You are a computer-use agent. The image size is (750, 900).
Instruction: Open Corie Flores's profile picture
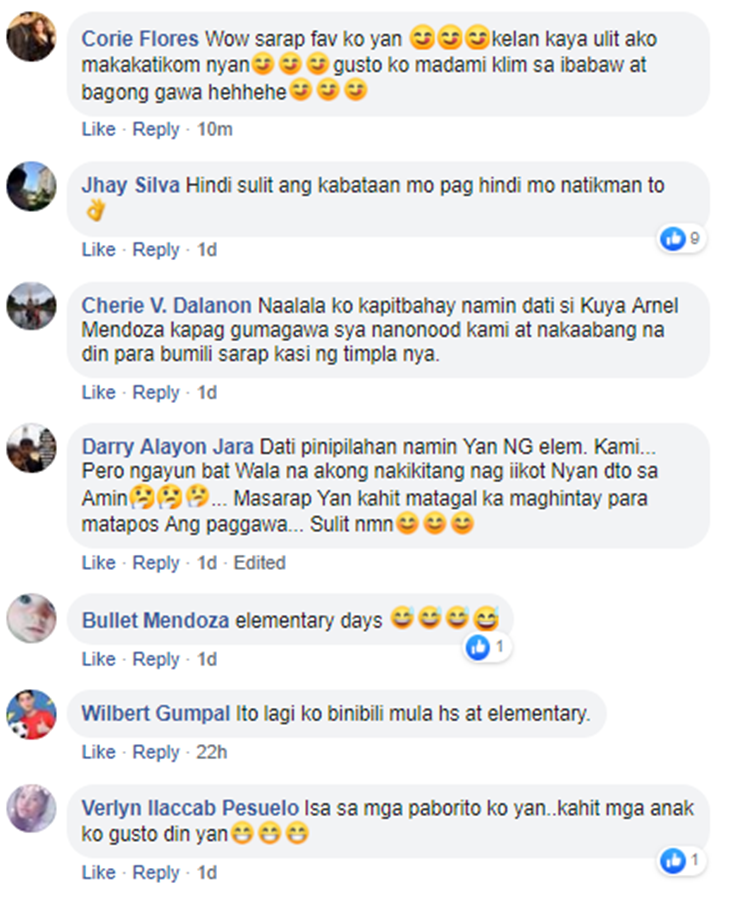pyautogui.click(x=32, y=37)
